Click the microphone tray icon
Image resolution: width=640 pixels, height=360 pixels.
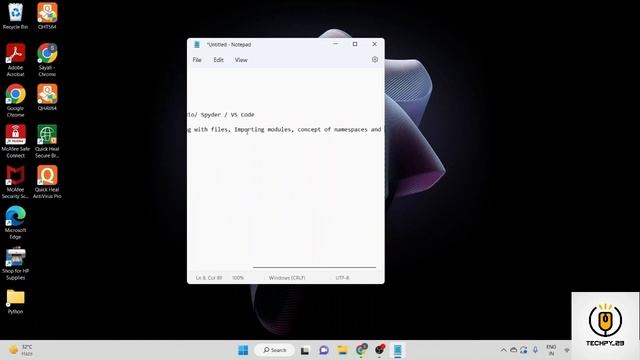535,350
